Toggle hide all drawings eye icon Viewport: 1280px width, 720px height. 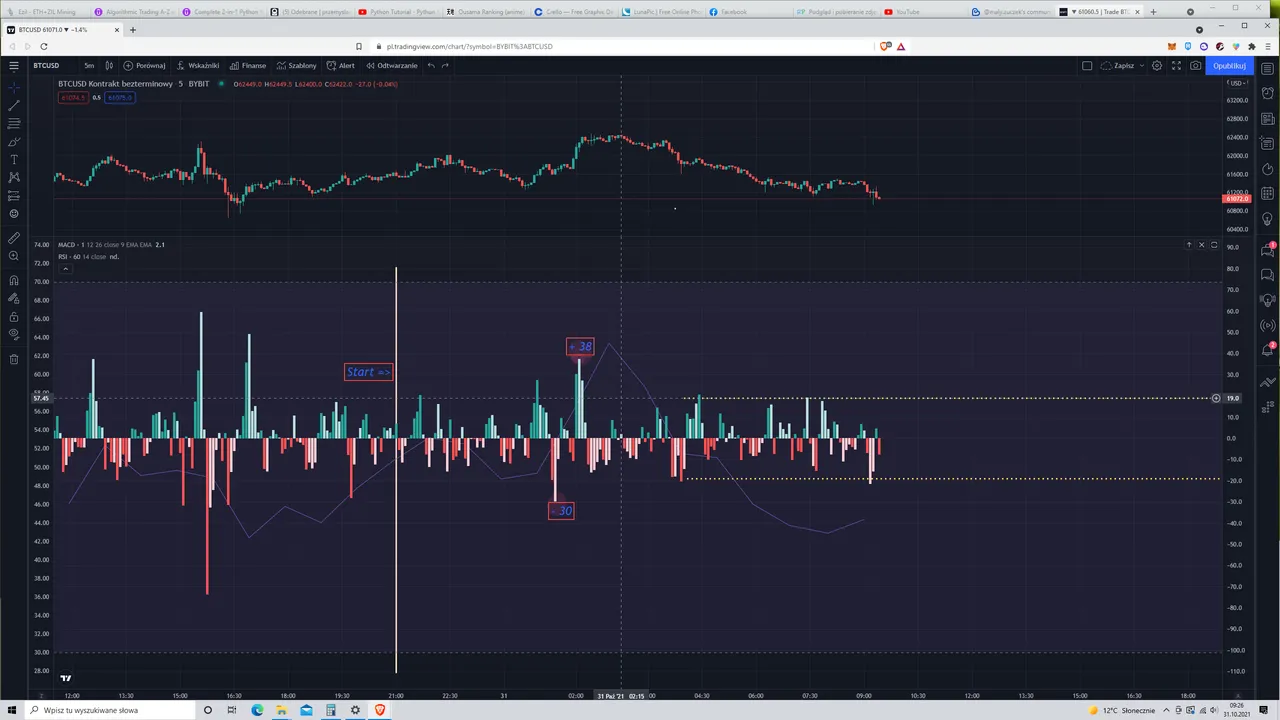[14, 334]
